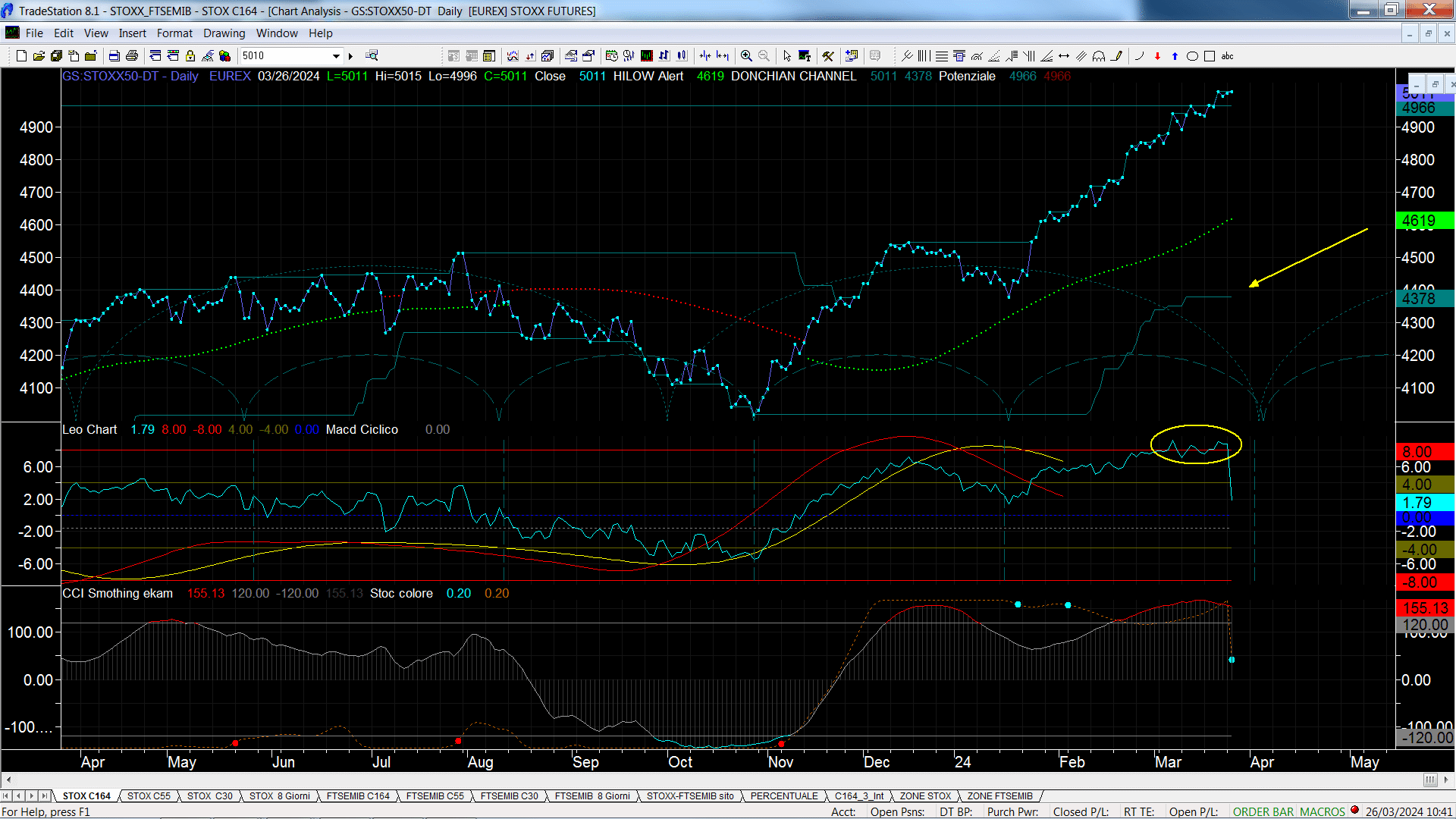Switch to the STOX C55 tab

click(x=149, y=796)
